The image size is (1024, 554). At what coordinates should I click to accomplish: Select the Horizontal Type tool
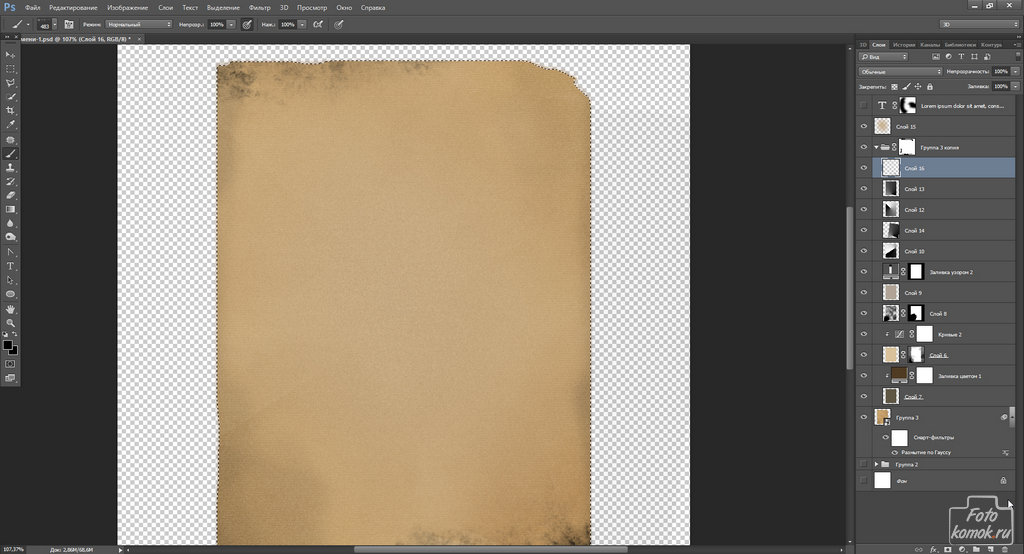point(11,266)
